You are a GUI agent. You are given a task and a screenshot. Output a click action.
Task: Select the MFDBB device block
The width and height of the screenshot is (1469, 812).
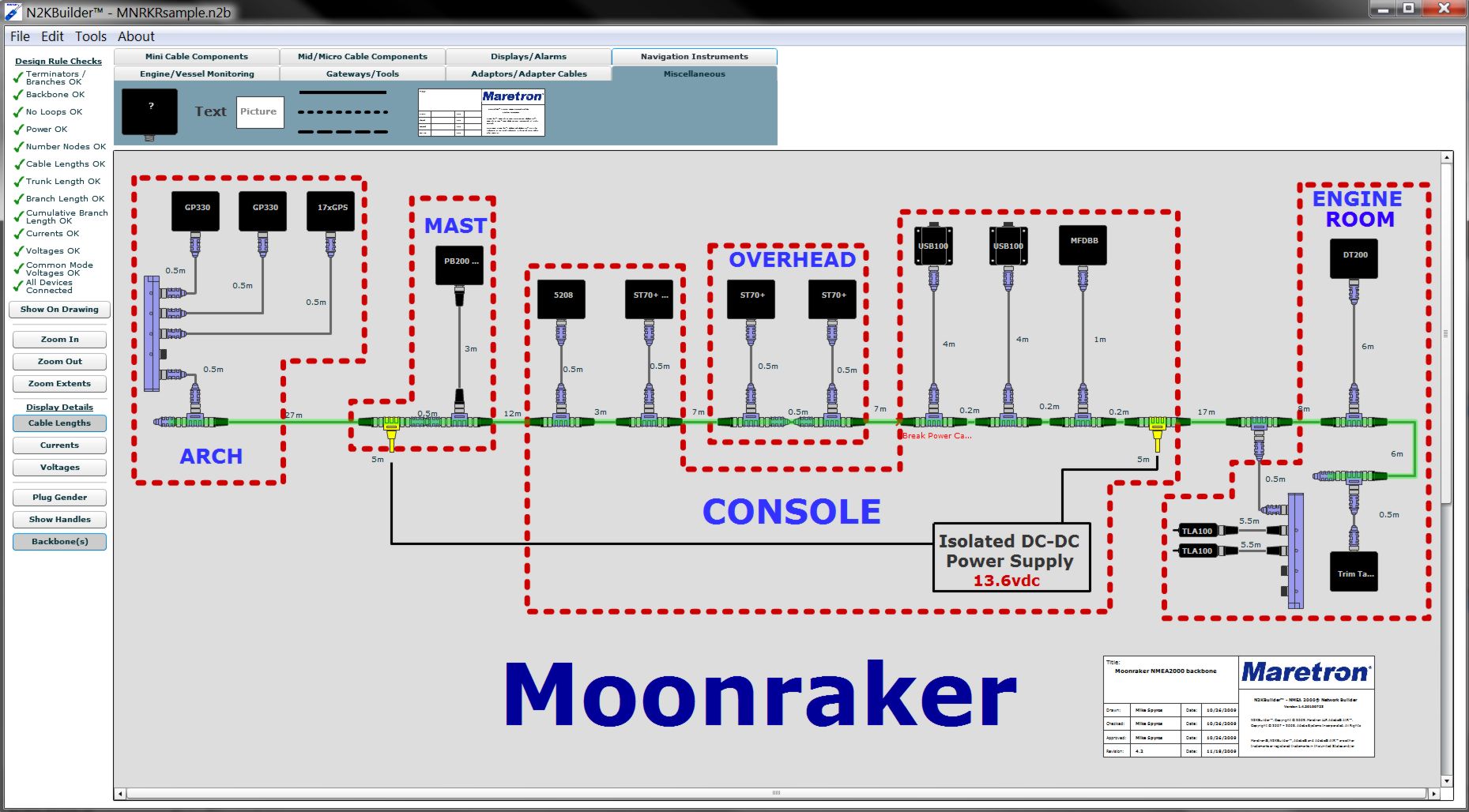(x=1083, y=244)
